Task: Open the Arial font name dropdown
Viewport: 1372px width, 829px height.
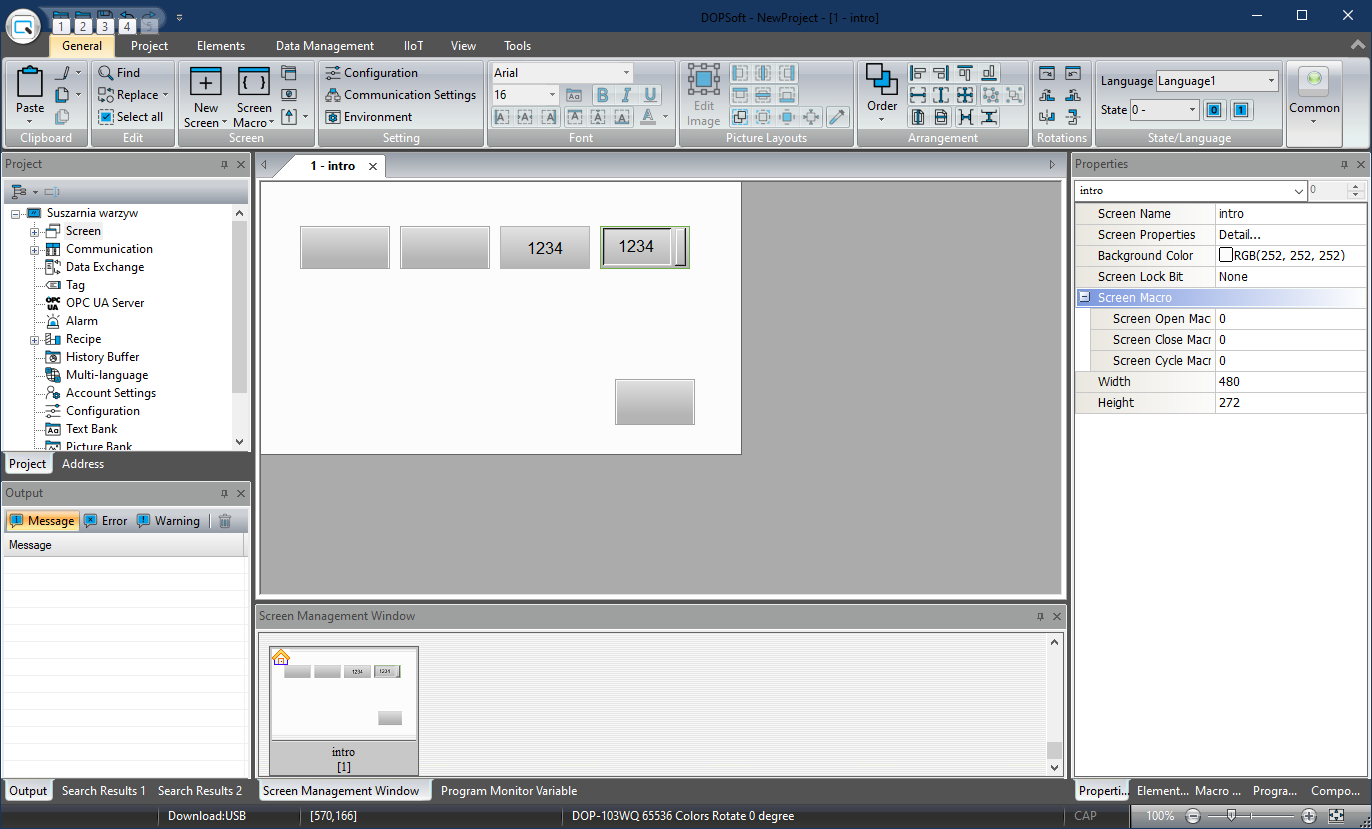Action: tap(626, 73)
